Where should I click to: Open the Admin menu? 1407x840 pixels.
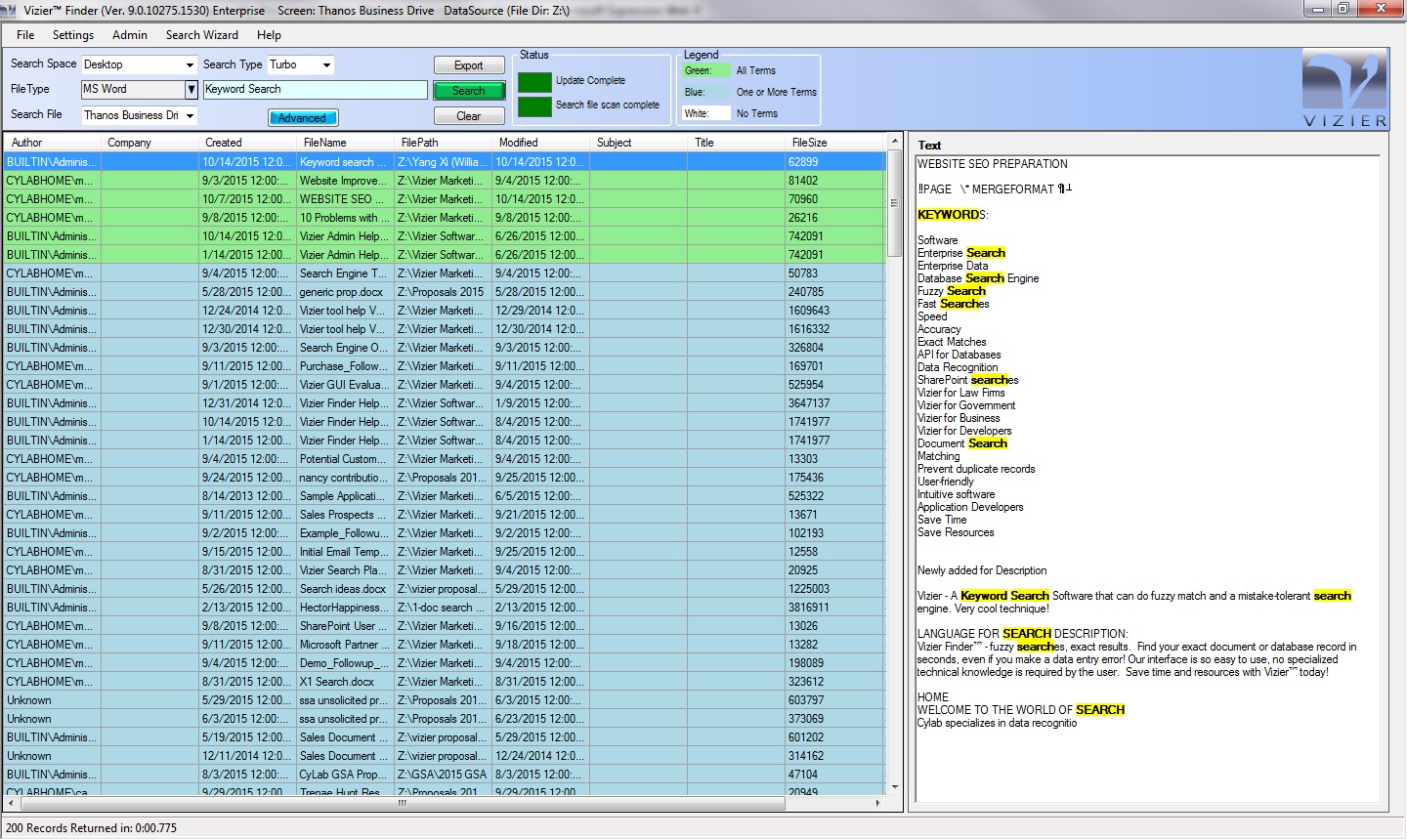click(130, 35)
